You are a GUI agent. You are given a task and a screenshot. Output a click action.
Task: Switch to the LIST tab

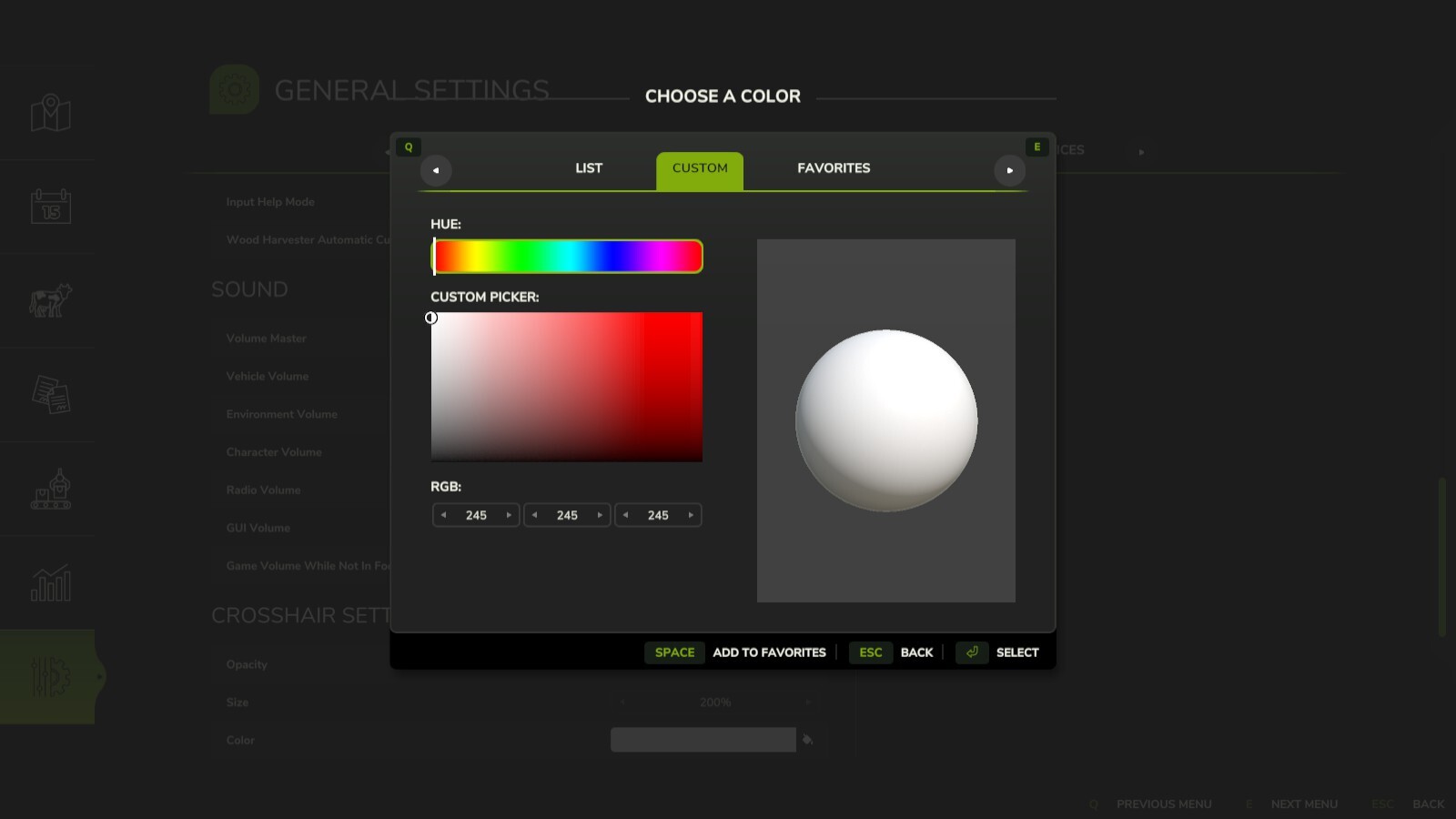pyautogui.click(x=588, y=168)
